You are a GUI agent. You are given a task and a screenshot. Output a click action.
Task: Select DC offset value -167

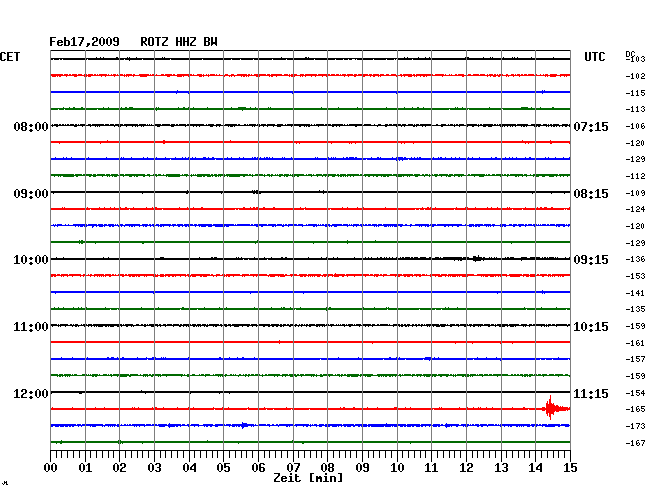click(636, 443)
